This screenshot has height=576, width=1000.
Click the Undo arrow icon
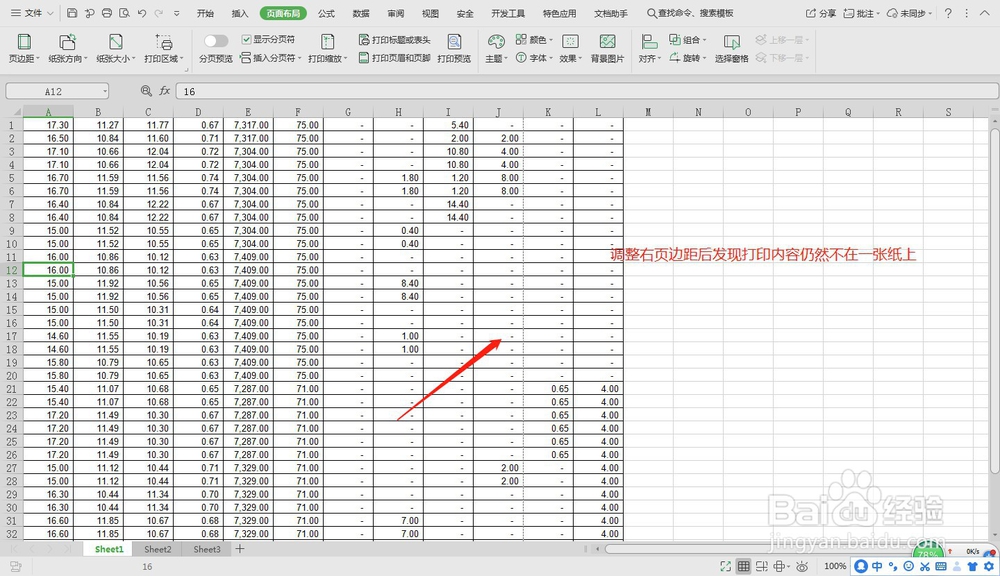tap(142, 13)
